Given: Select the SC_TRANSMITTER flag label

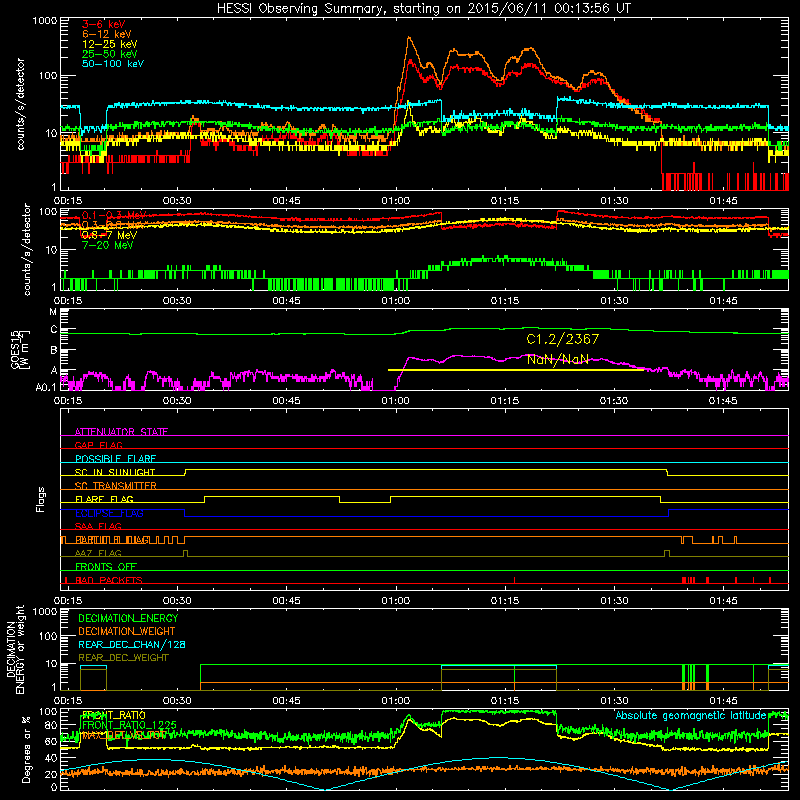Looking at the screenshot, I should point(116,486).
